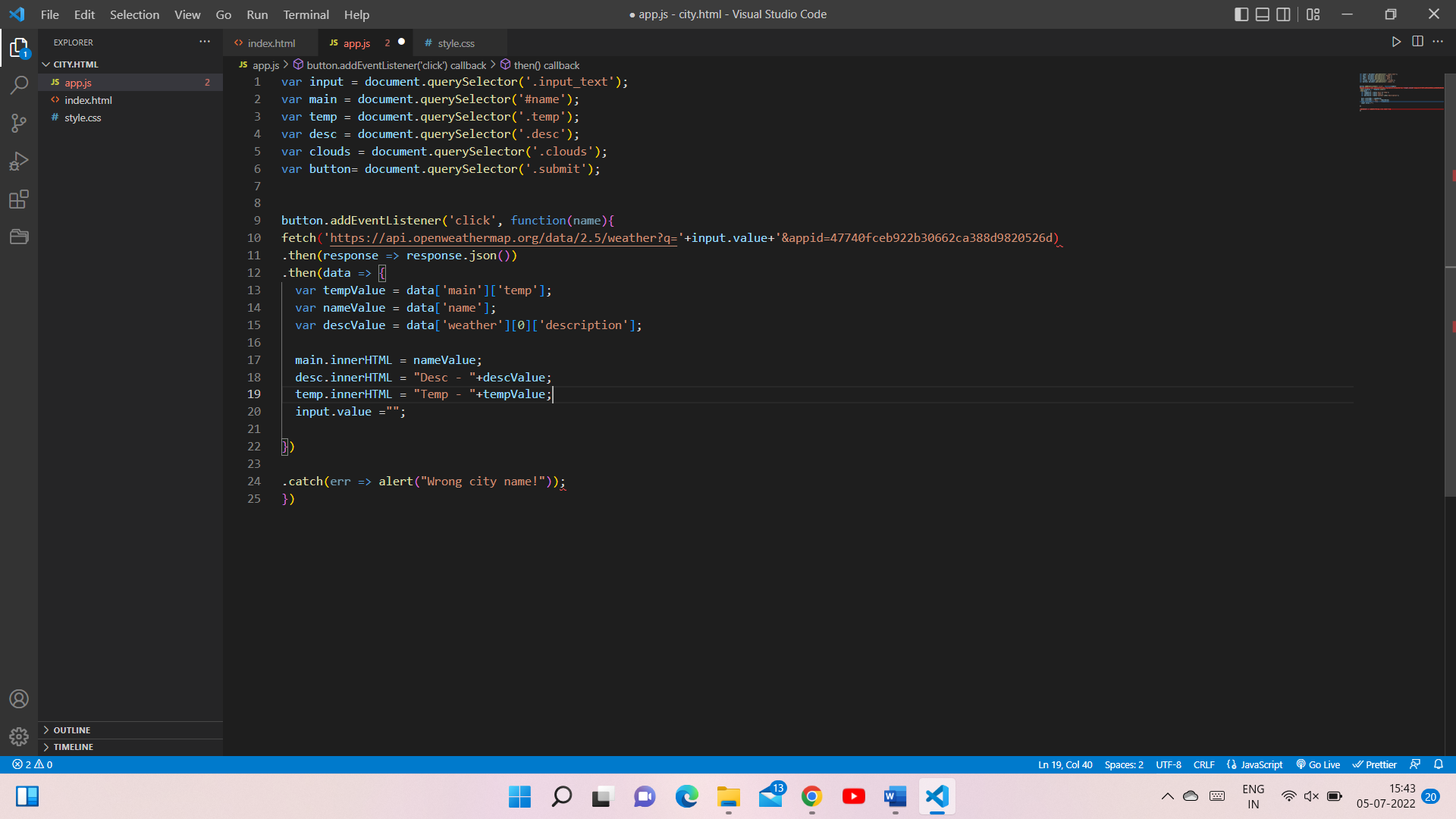
Task: Toggle Primary Side Bar visibility
Action: (x=1241, y=14)
